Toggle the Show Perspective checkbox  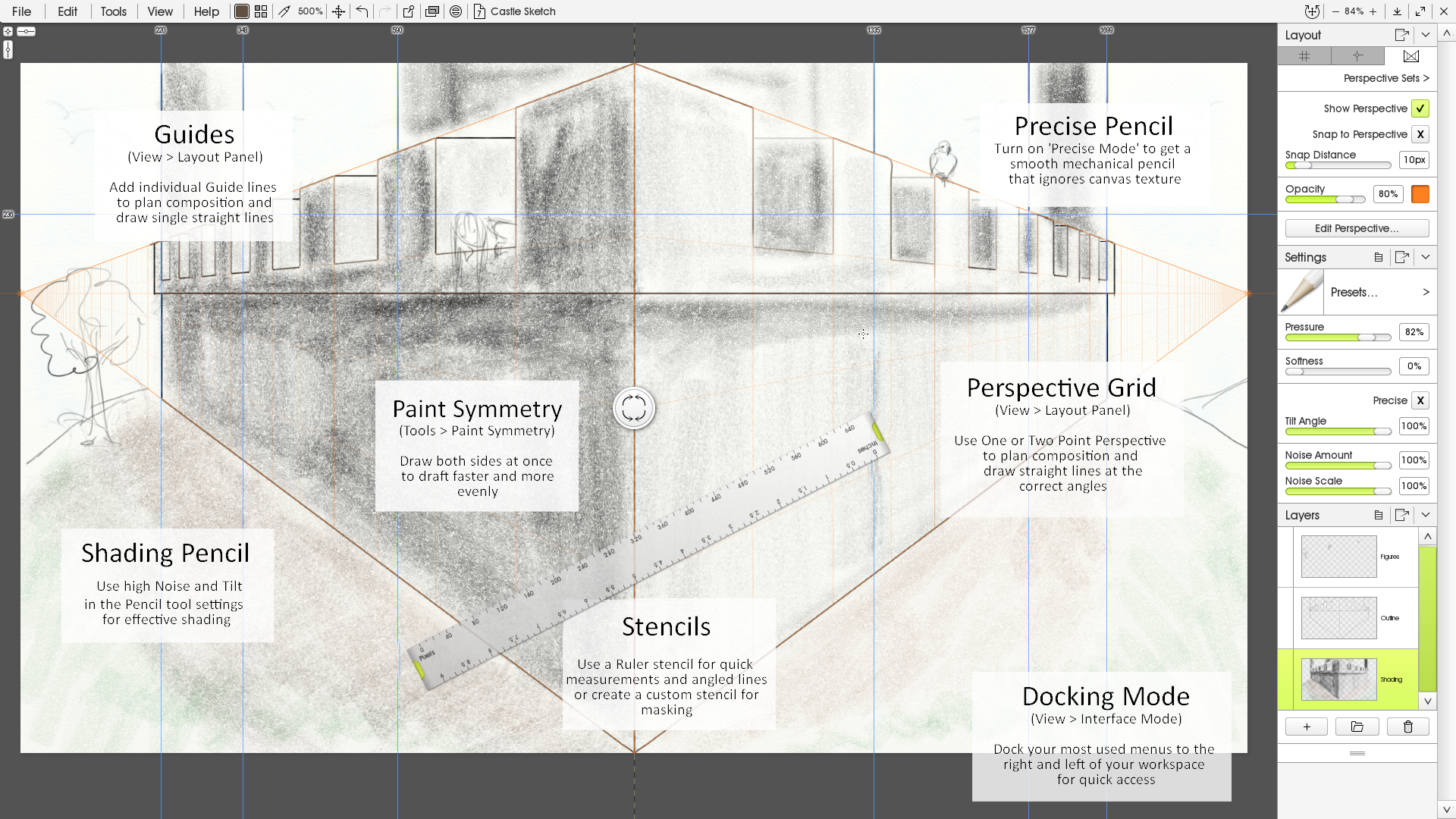tap(1420, 108)
